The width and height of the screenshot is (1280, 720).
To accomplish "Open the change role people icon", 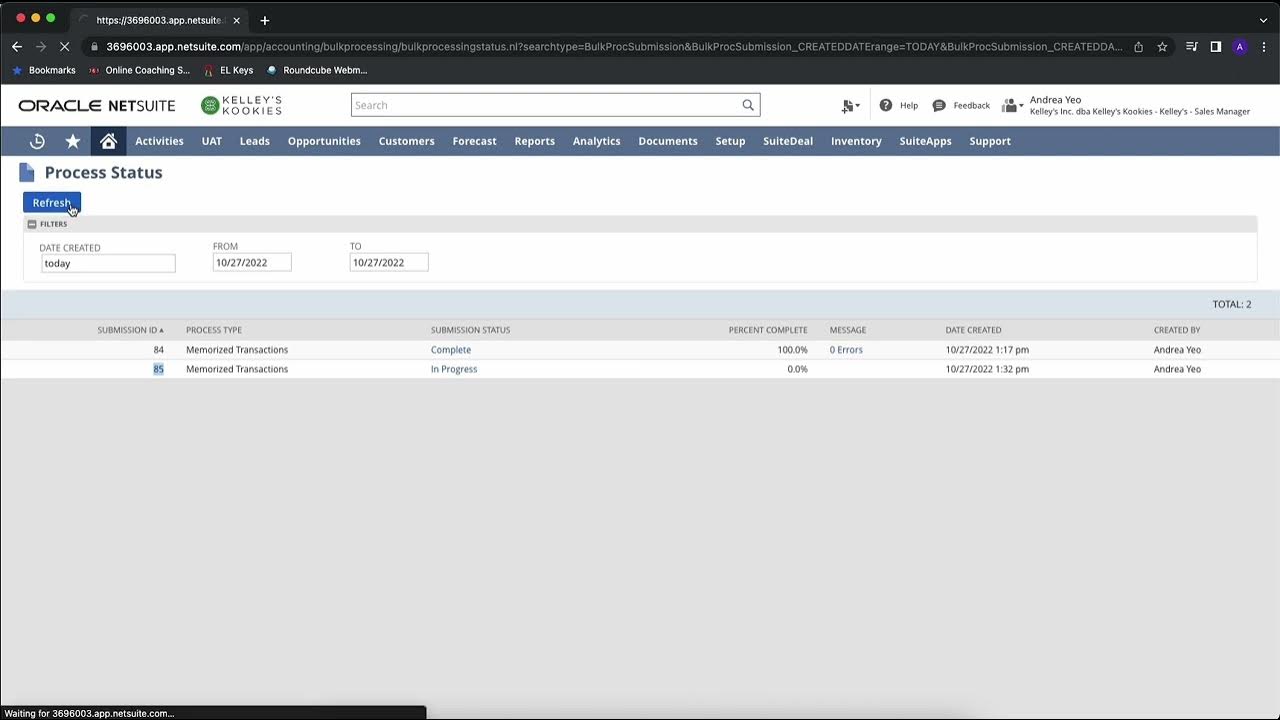I will 1012,106.
